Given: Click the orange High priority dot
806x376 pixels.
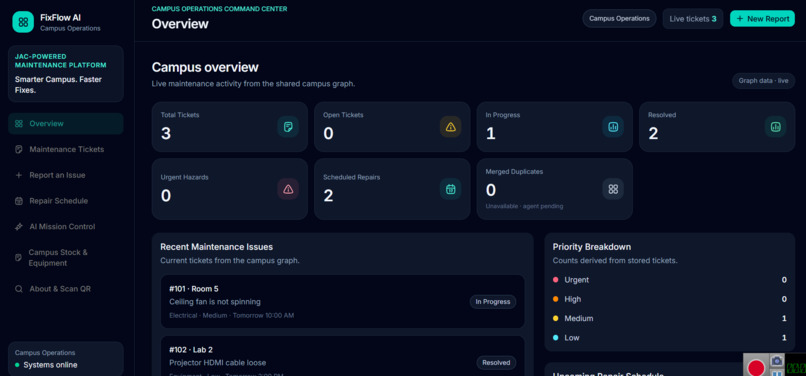Looking at the screenshot, I should (x=555, y=299).
